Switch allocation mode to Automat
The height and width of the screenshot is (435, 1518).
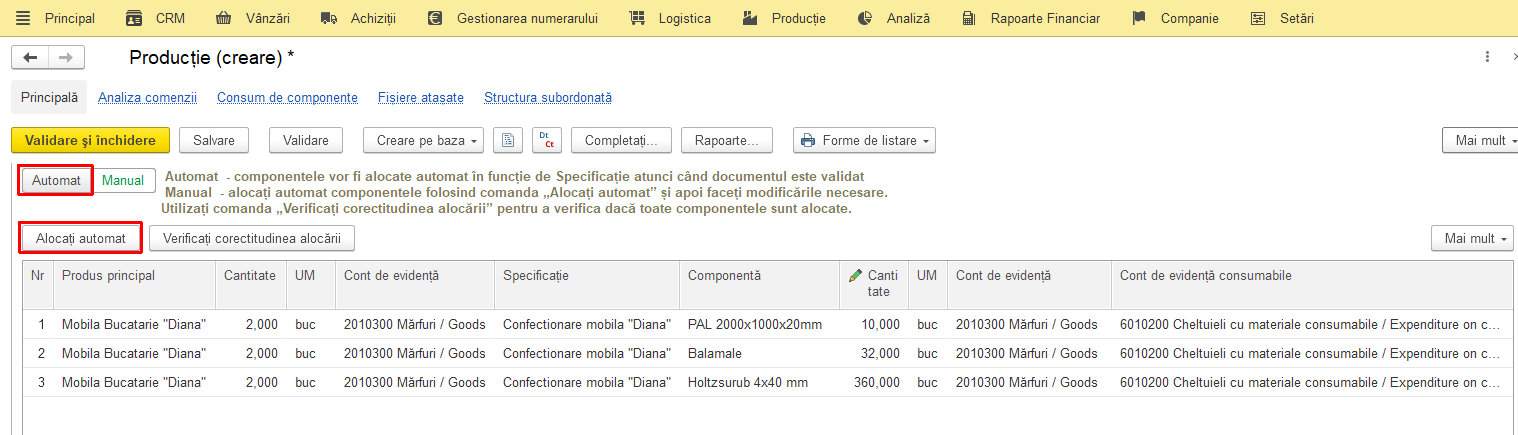coord(57,181)
